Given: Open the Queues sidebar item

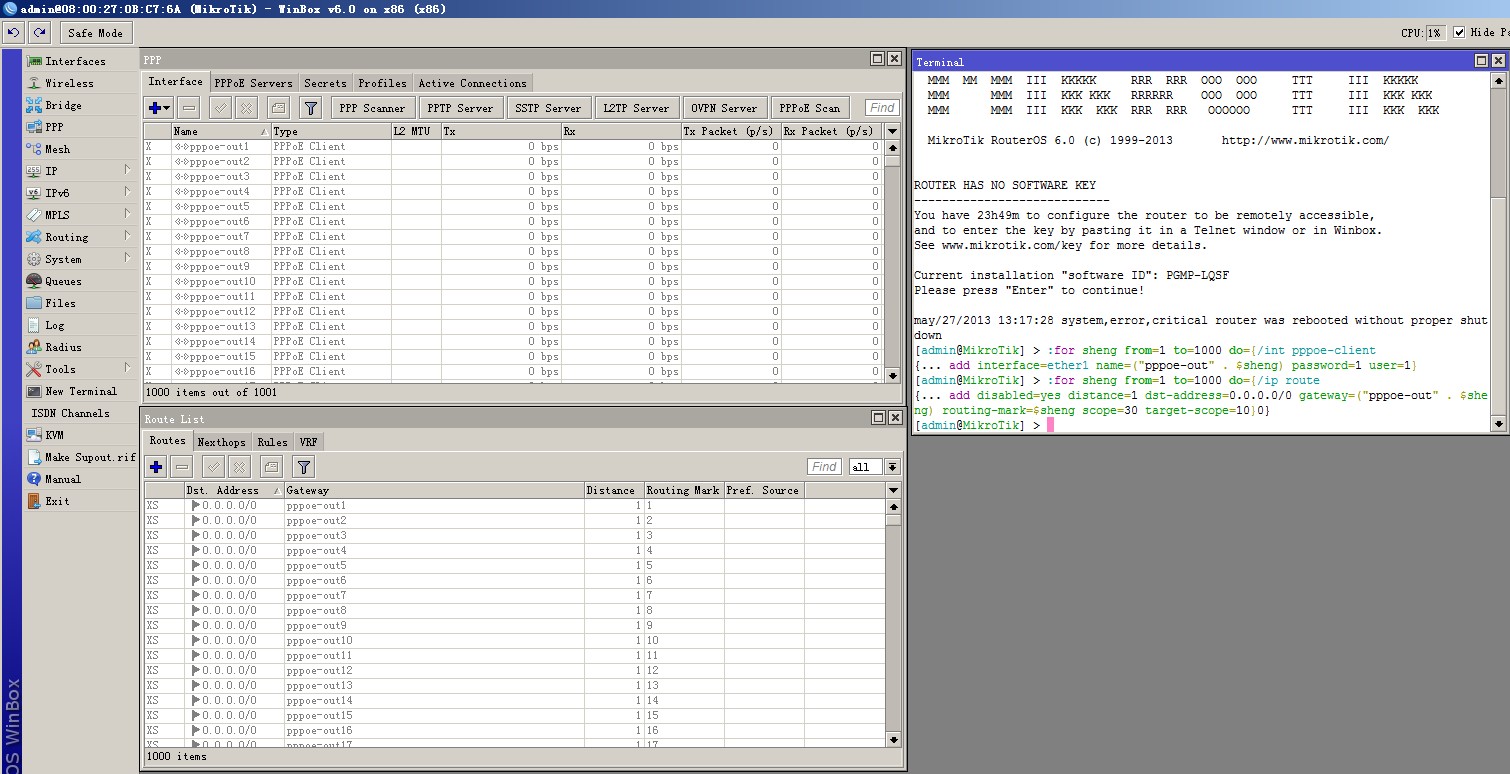Looking at the screenshot, I should click(x=63, y=281).
